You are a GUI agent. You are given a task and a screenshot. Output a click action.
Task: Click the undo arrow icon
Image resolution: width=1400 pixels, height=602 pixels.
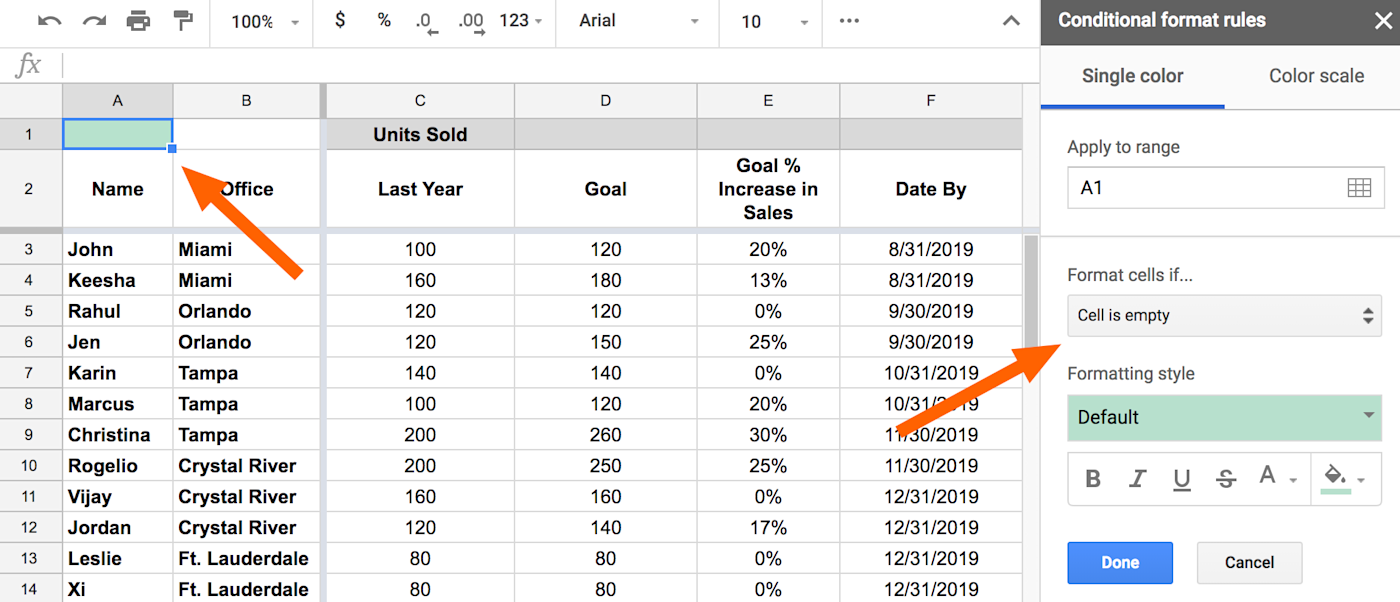pyautogui.click(x=49, y=21)
